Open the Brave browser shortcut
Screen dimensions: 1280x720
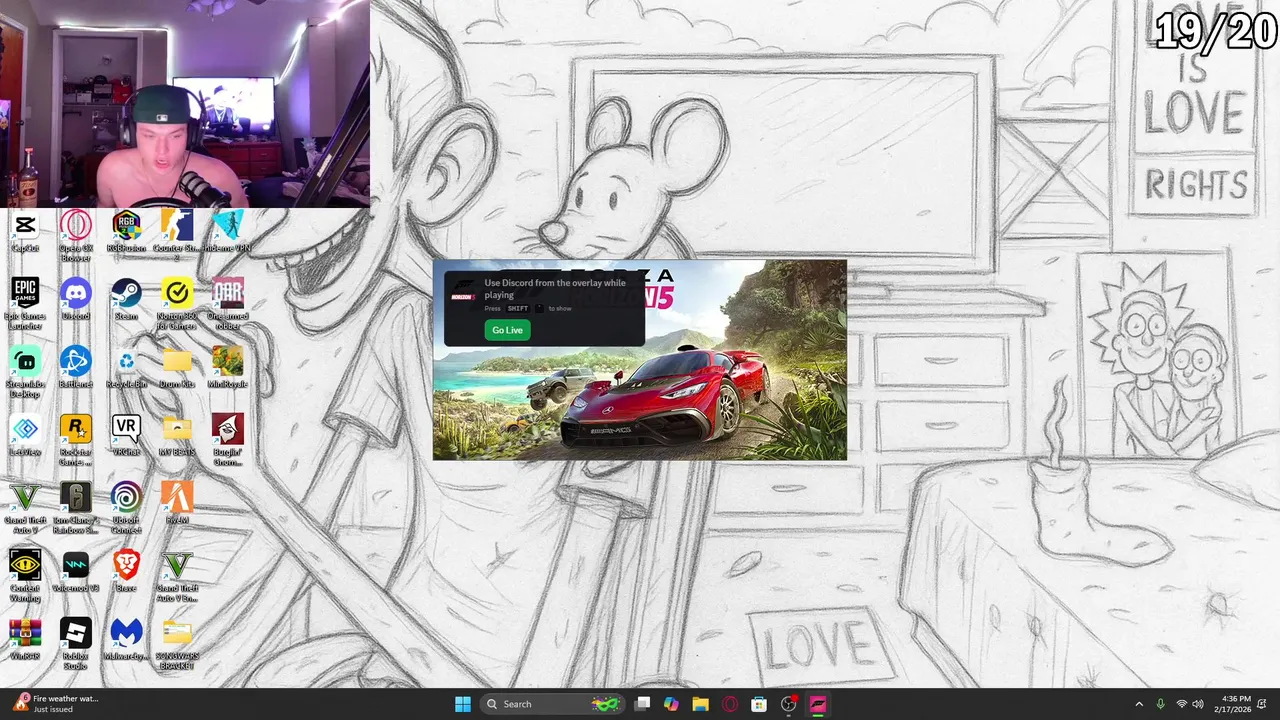tap(126, 572)
